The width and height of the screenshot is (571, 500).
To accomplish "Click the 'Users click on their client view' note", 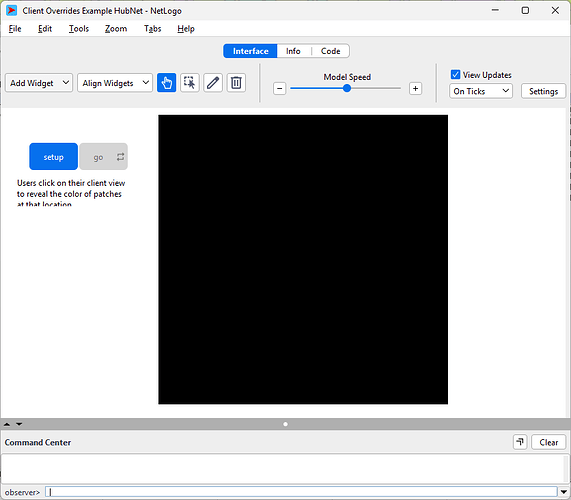I will point(71,193).
